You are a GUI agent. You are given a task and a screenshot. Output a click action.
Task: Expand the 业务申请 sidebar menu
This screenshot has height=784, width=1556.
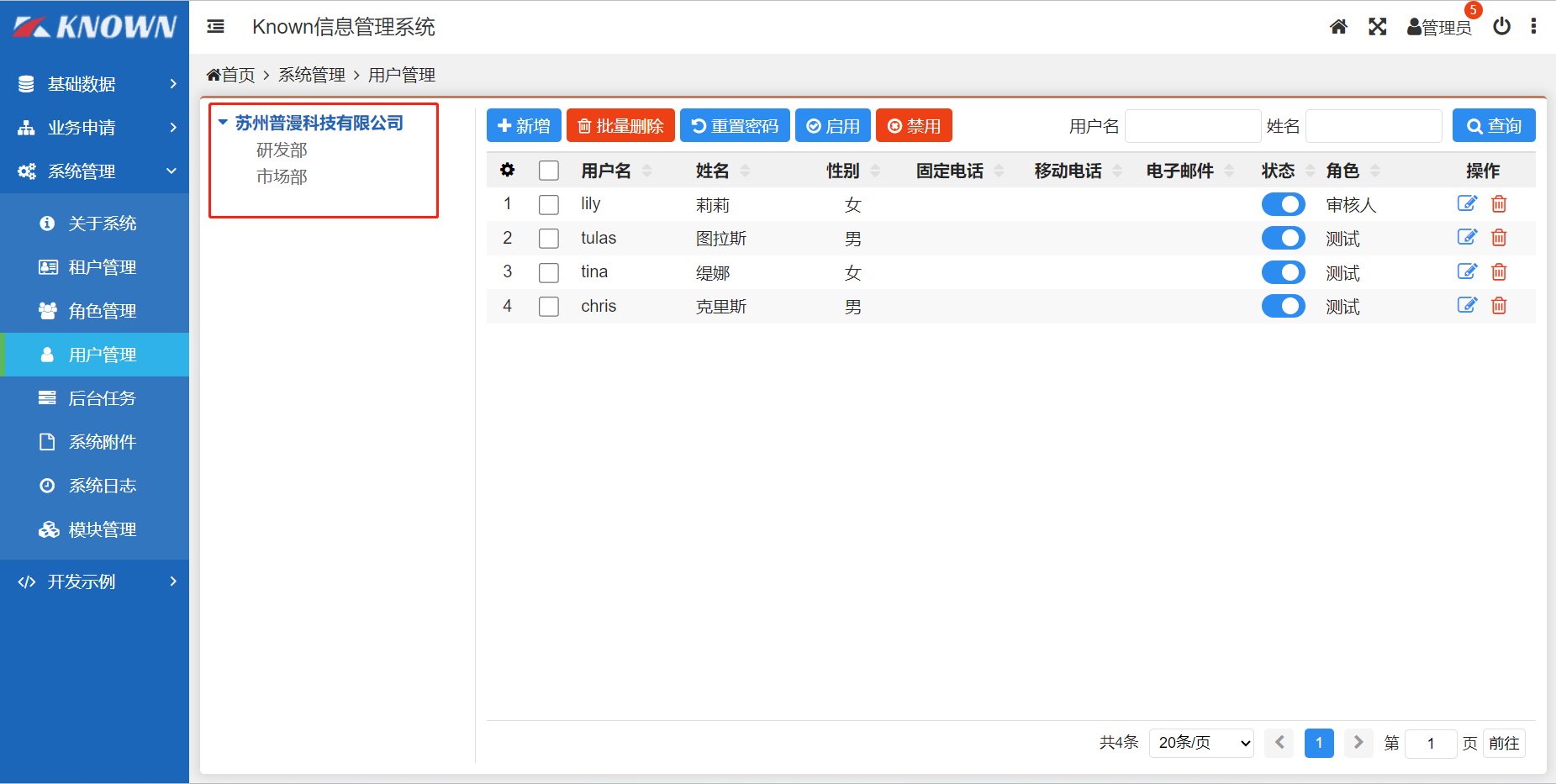point(94,128)
